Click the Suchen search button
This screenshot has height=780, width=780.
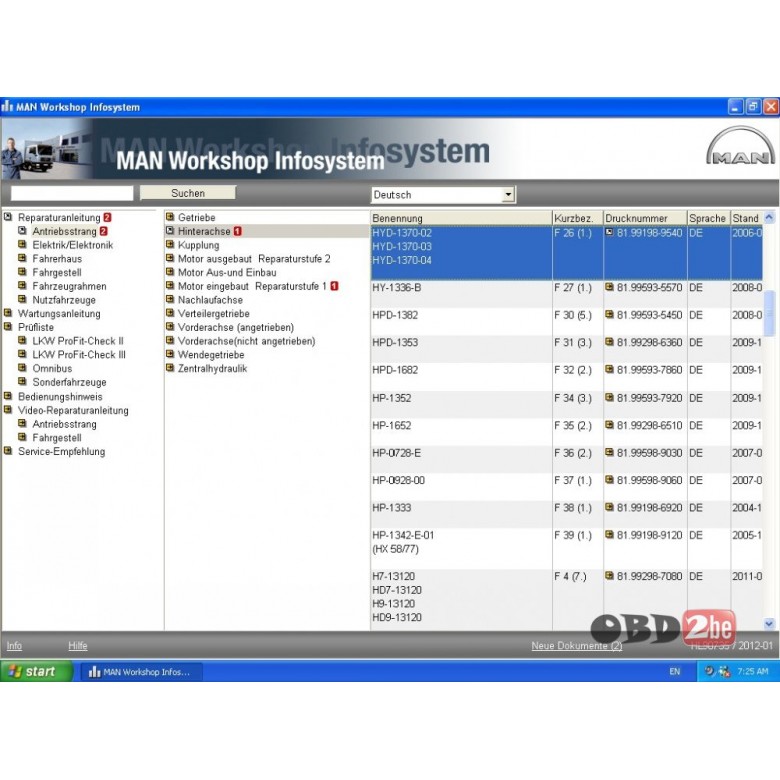pyautogui.click(x=188, y=193)
